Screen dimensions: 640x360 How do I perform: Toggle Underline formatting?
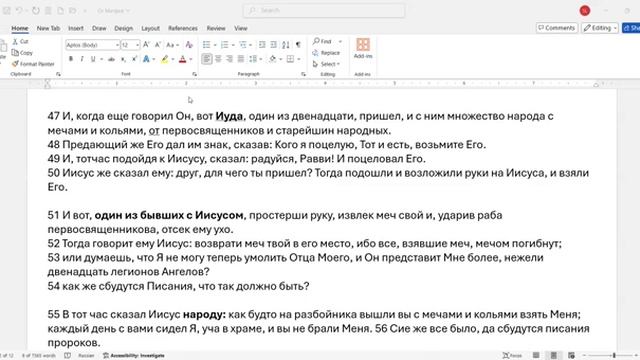pos(93,59)
